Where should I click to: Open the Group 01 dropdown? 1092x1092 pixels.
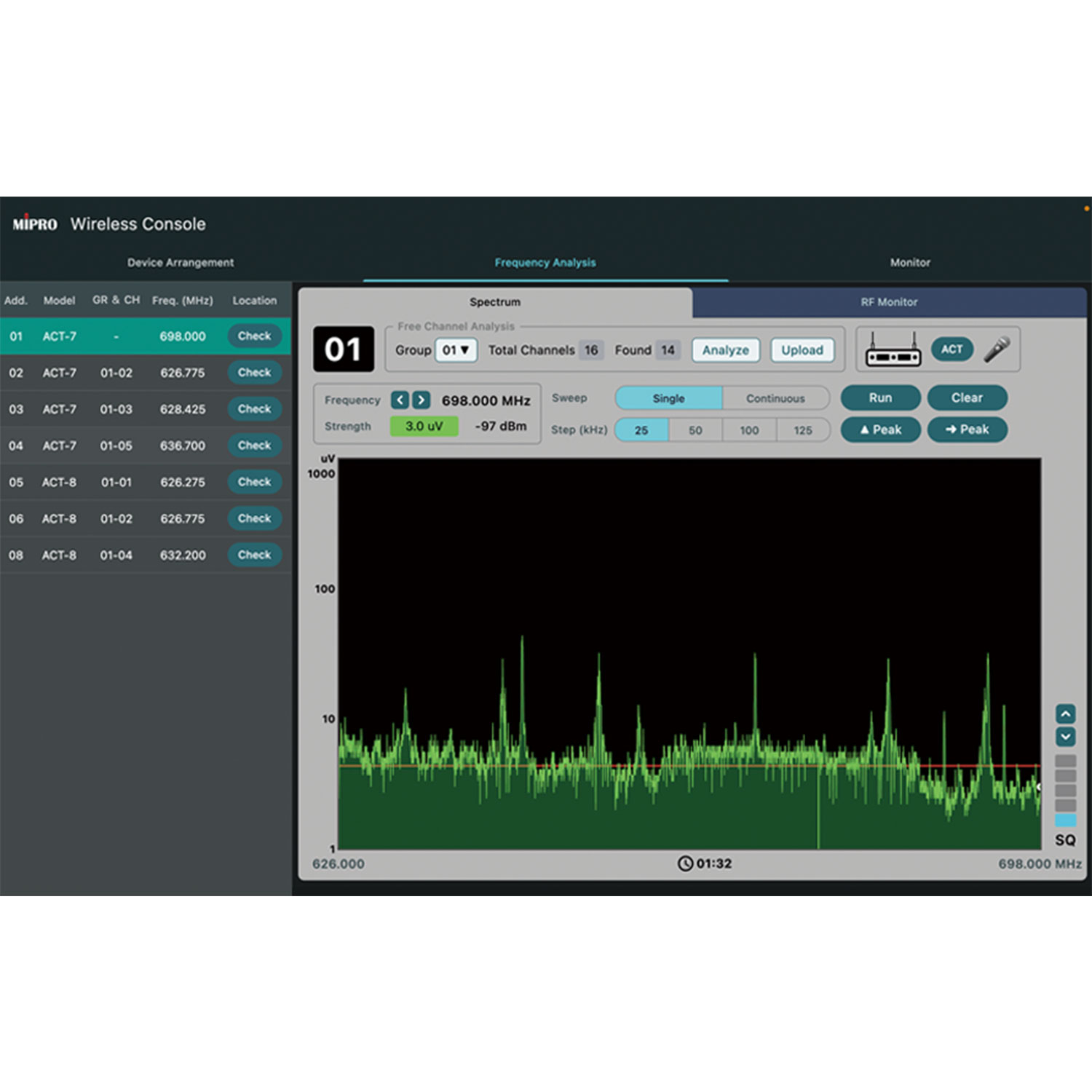(x=456, y=350)
